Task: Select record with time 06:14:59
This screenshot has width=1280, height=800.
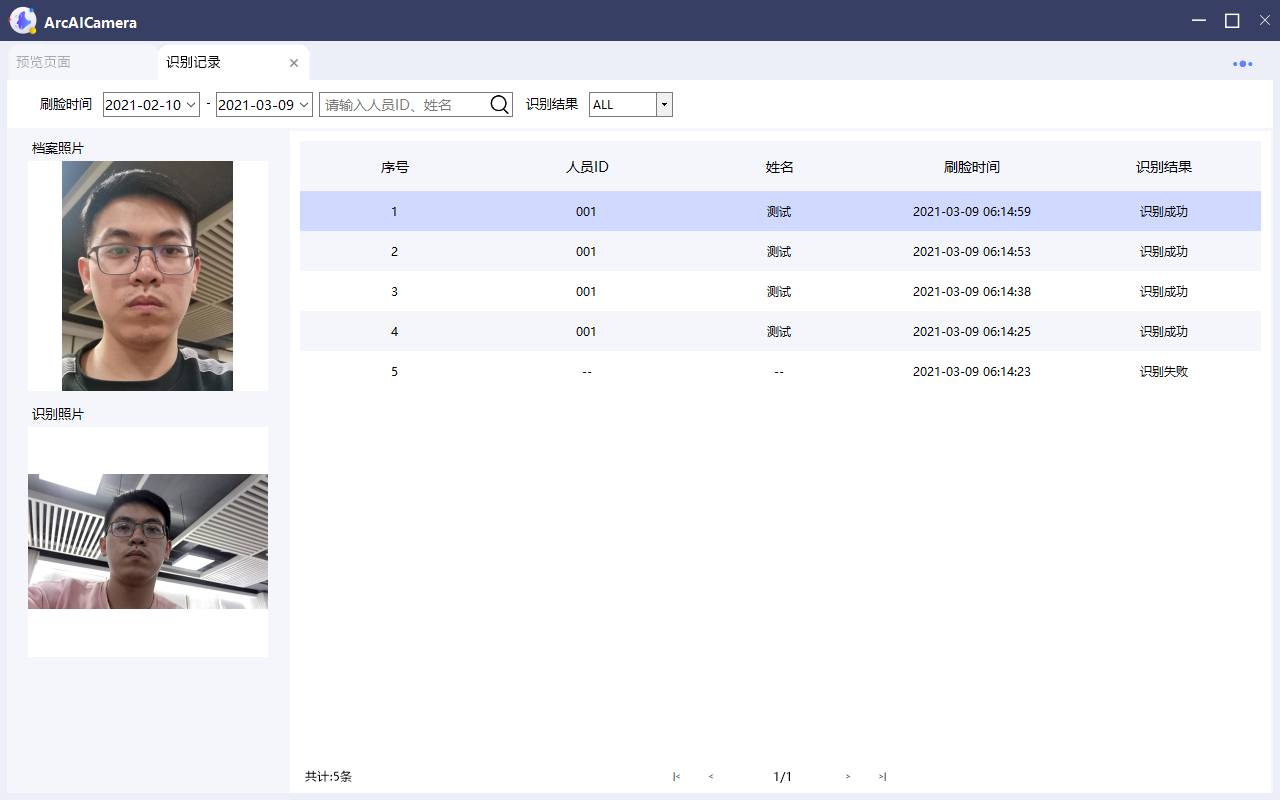Action: coord(780,211)
